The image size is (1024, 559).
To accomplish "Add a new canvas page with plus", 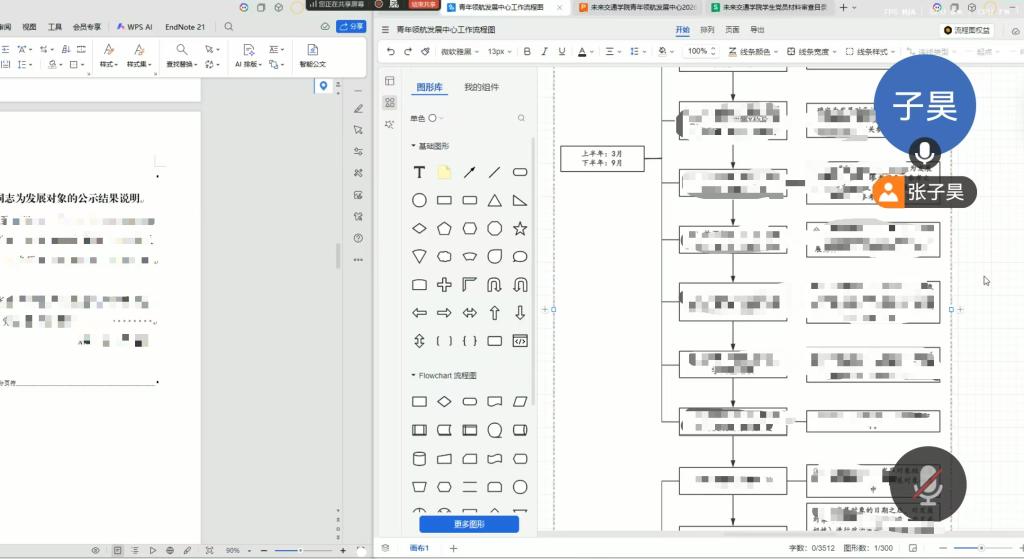I will 453,548.
